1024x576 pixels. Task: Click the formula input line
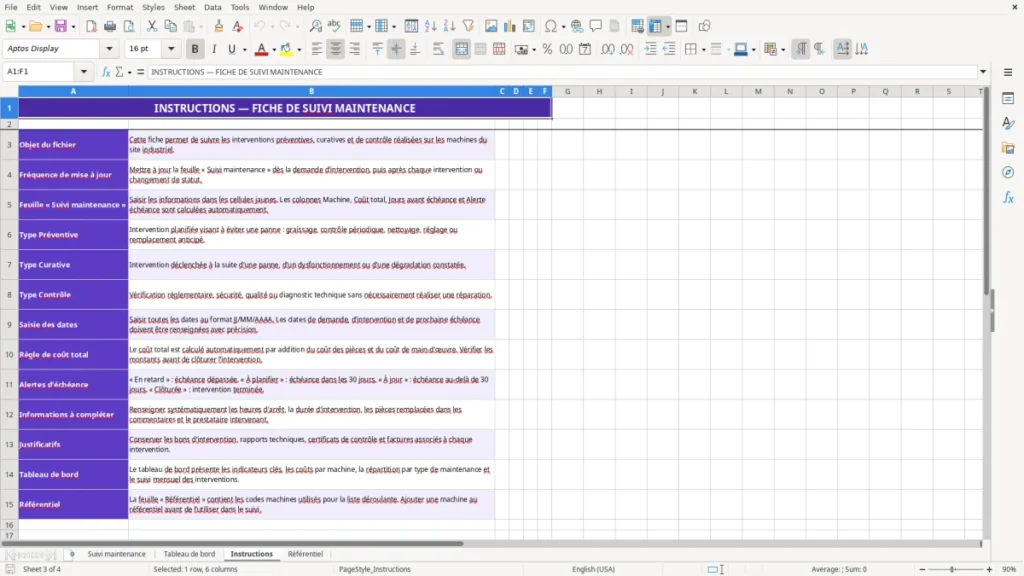point(562,72)
